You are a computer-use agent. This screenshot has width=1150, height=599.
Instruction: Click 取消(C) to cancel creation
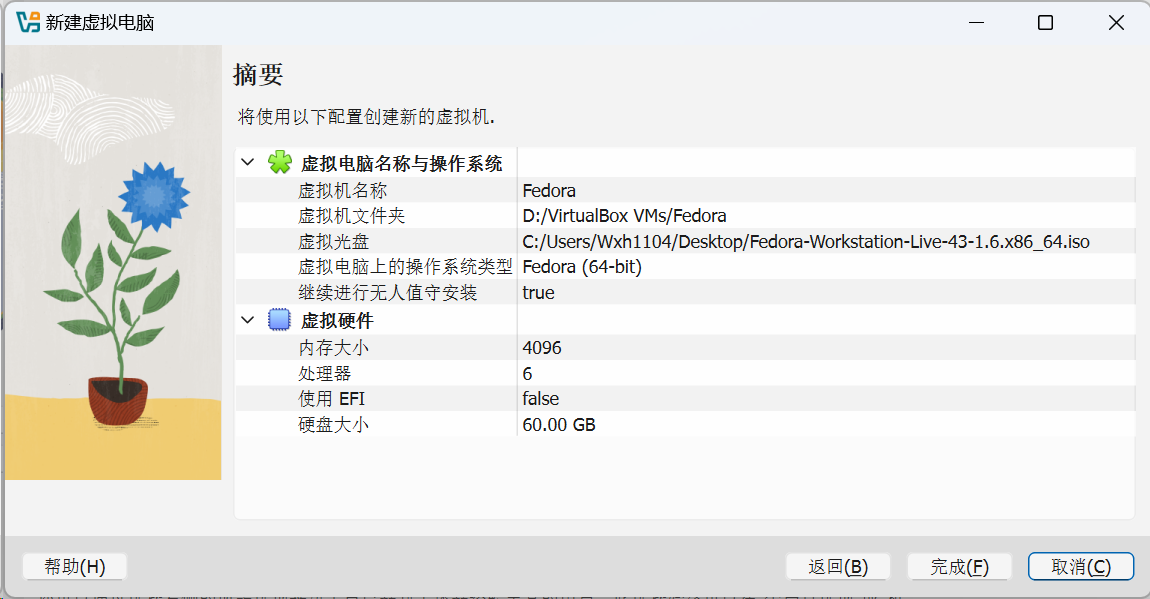1080,566
